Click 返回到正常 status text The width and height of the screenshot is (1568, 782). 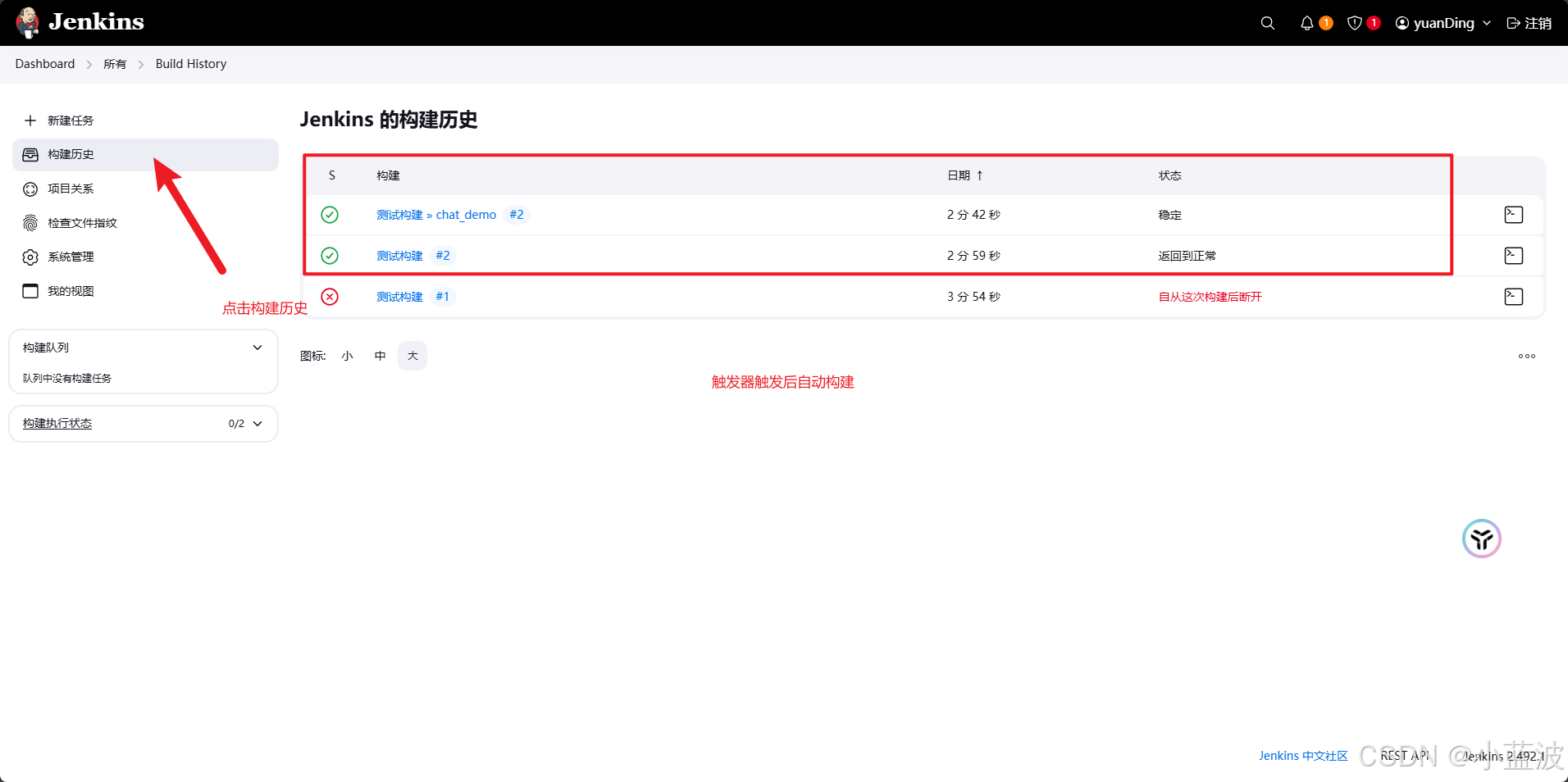1187,256
